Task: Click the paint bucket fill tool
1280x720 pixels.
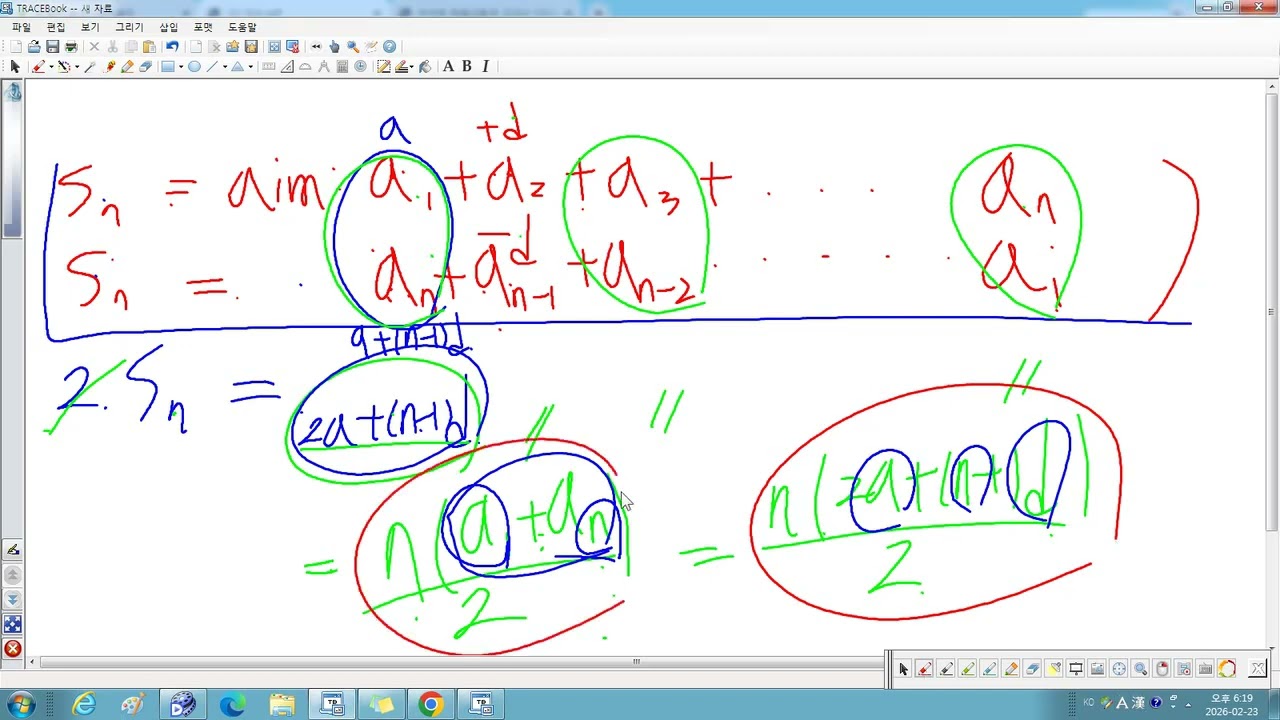Action: (424, 67)
